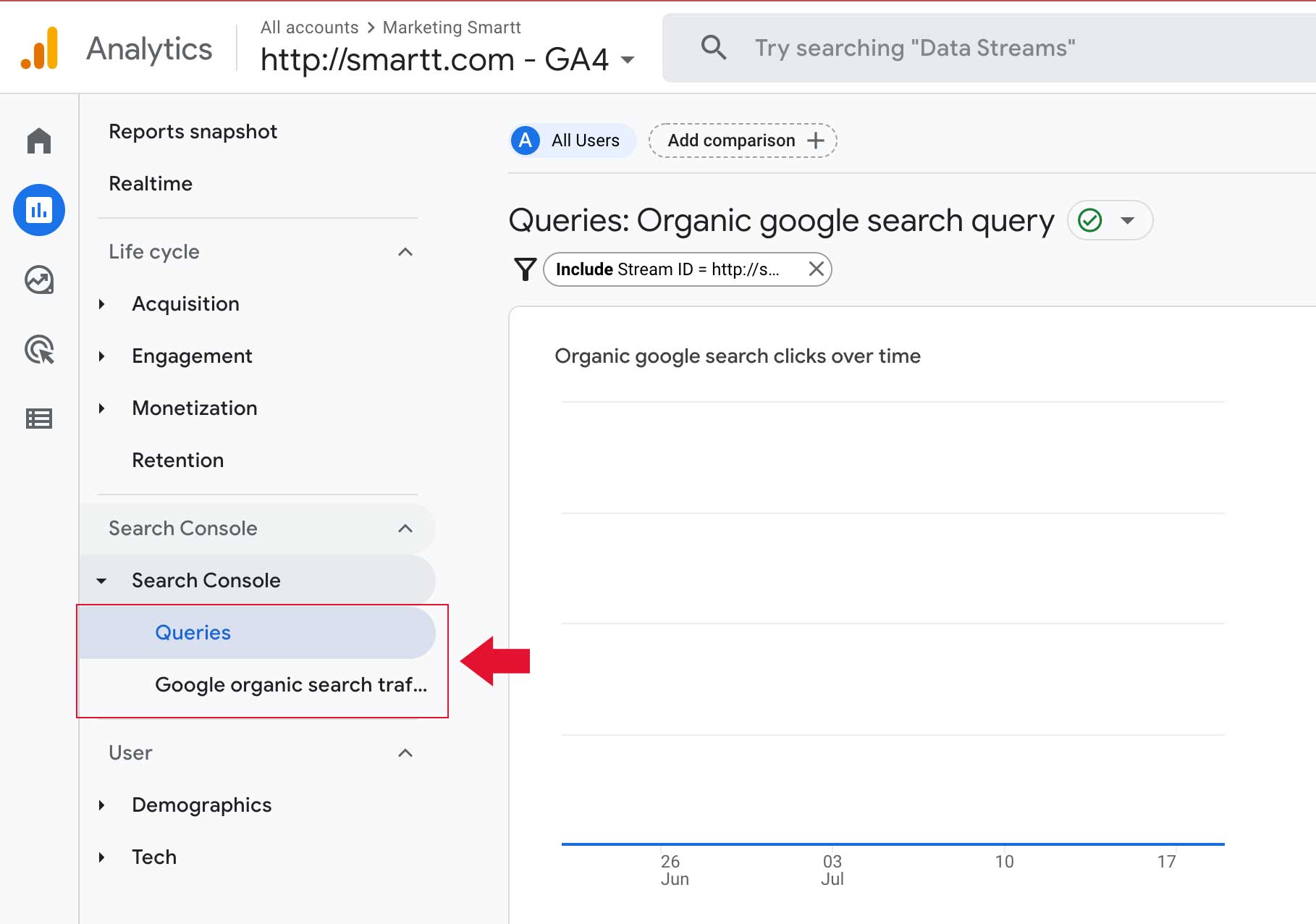This screenshot has width=1316, height=924.
Task: Collapse the Life cycle section
Action: [x=405, y=252]
